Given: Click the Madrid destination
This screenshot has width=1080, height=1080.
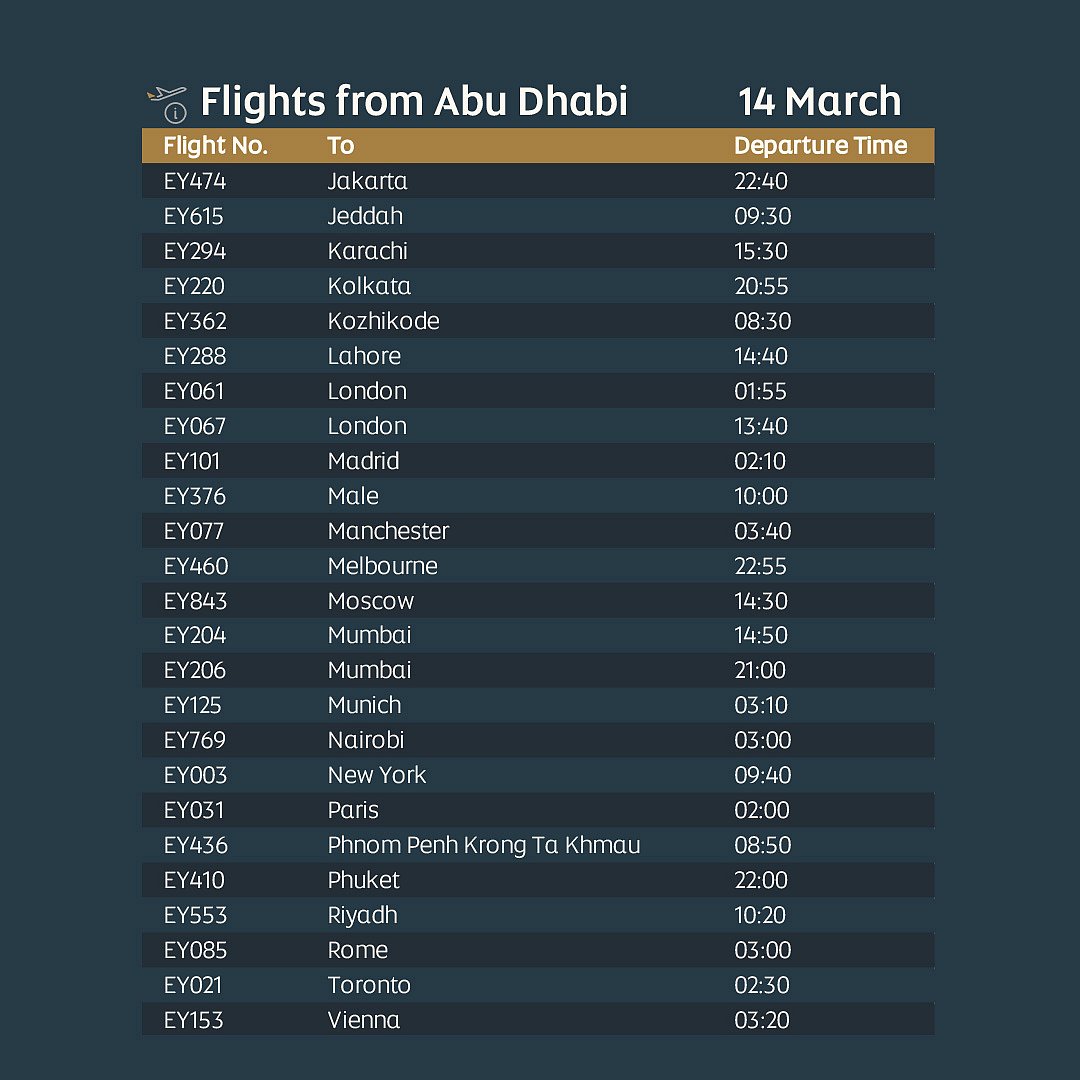Looking at the screenshot, I should tap(363, 461).
